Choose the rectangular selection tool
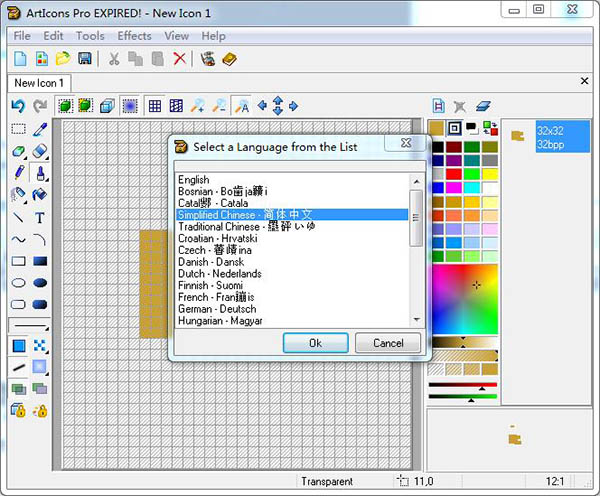This screenshot has width=600, height=496. pyautogui.click(x=18, y=129)
